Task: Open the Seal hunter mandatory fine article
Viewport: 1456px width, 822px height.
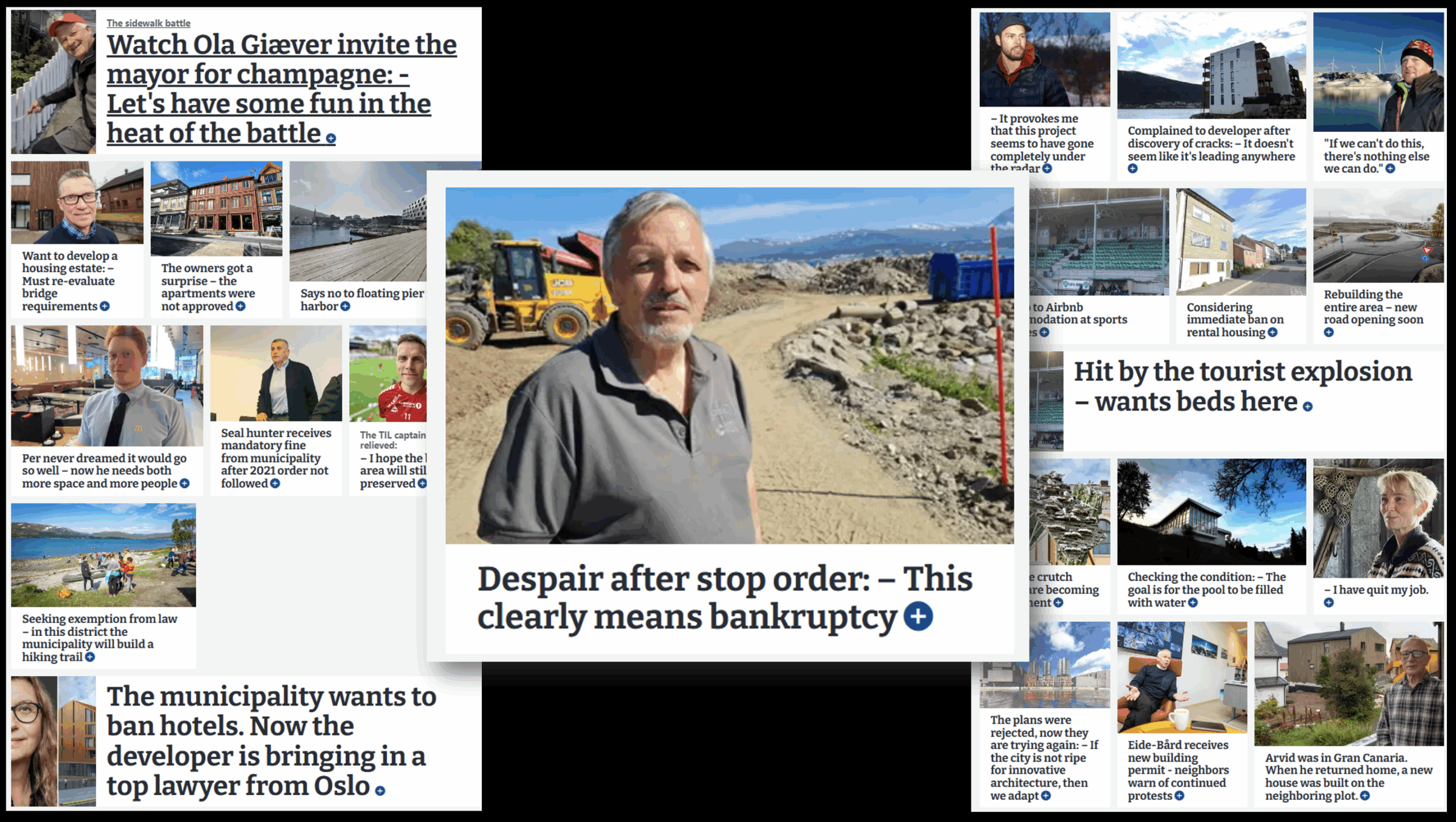Action: 276,458
